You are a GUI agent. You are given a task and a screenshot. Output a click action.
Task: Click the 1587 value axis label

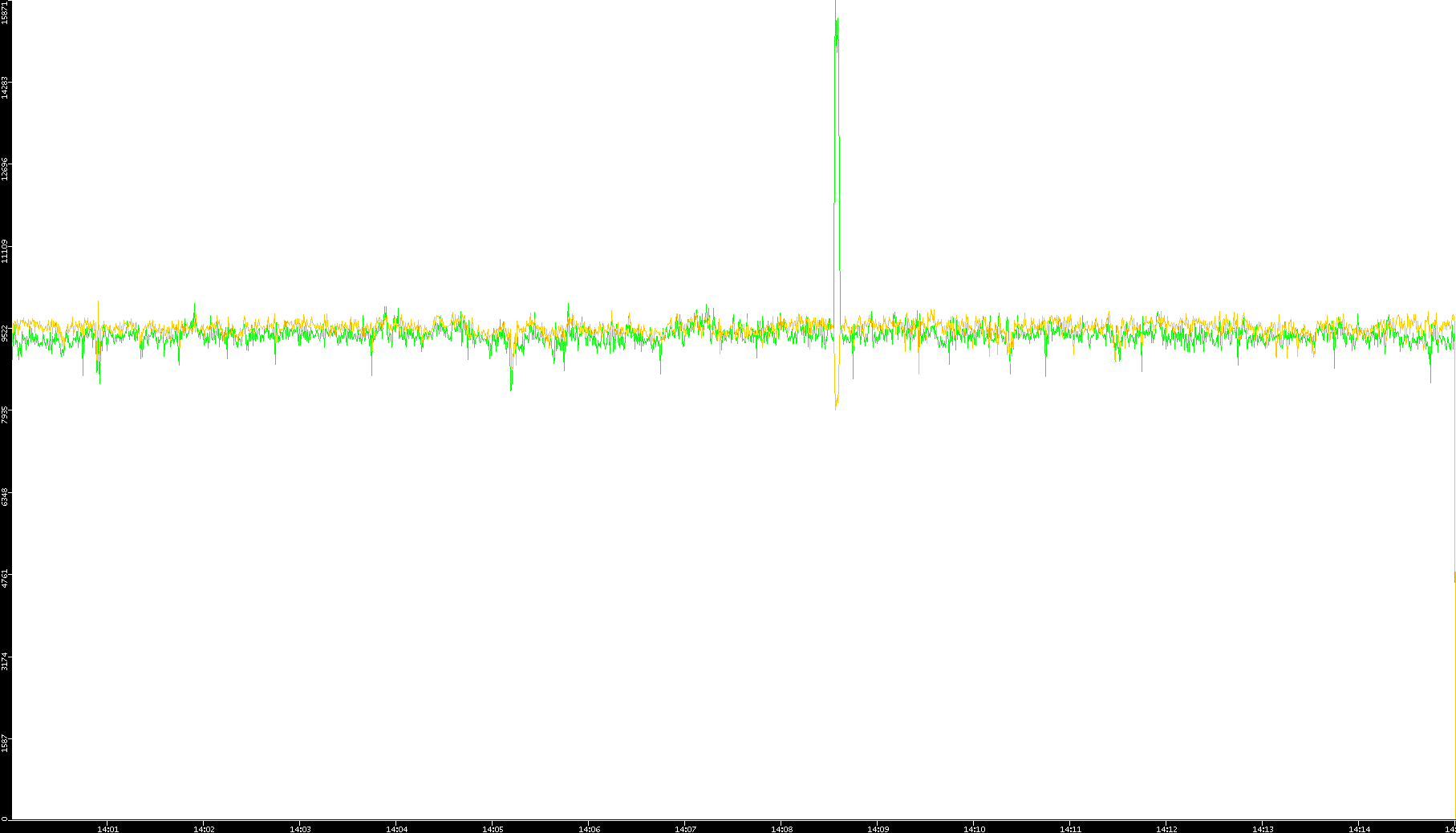(x=5, y=742)
